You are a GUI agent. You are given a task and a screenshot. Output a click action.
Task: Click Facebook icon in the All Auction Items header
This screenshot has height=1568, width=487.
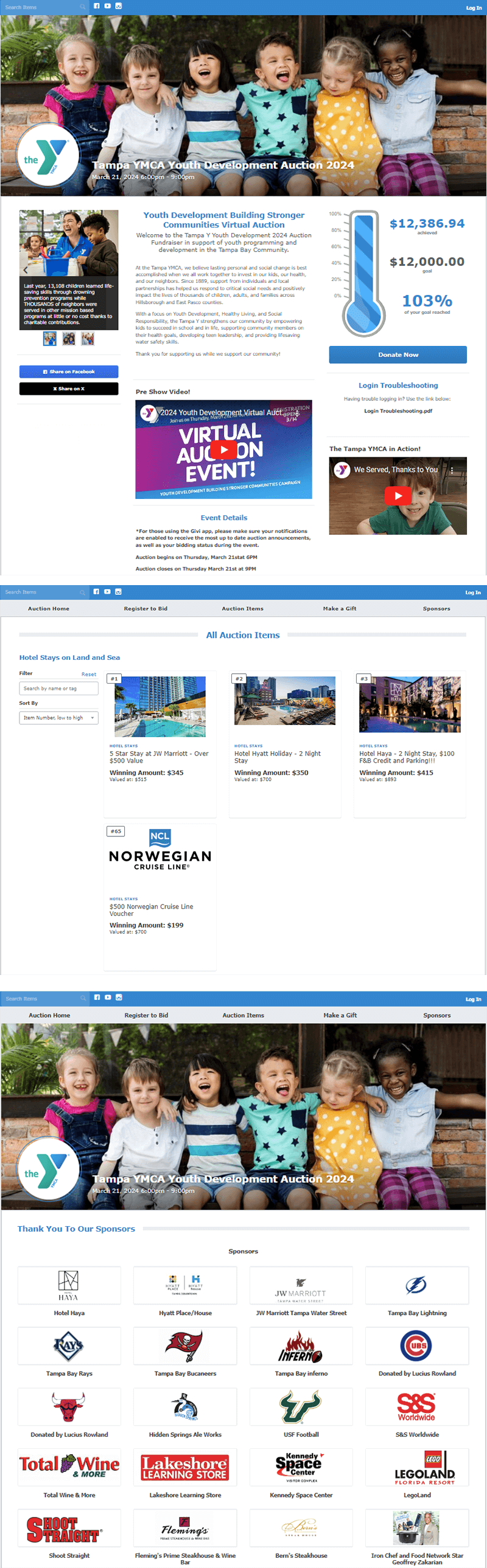(x=96, y=592)
